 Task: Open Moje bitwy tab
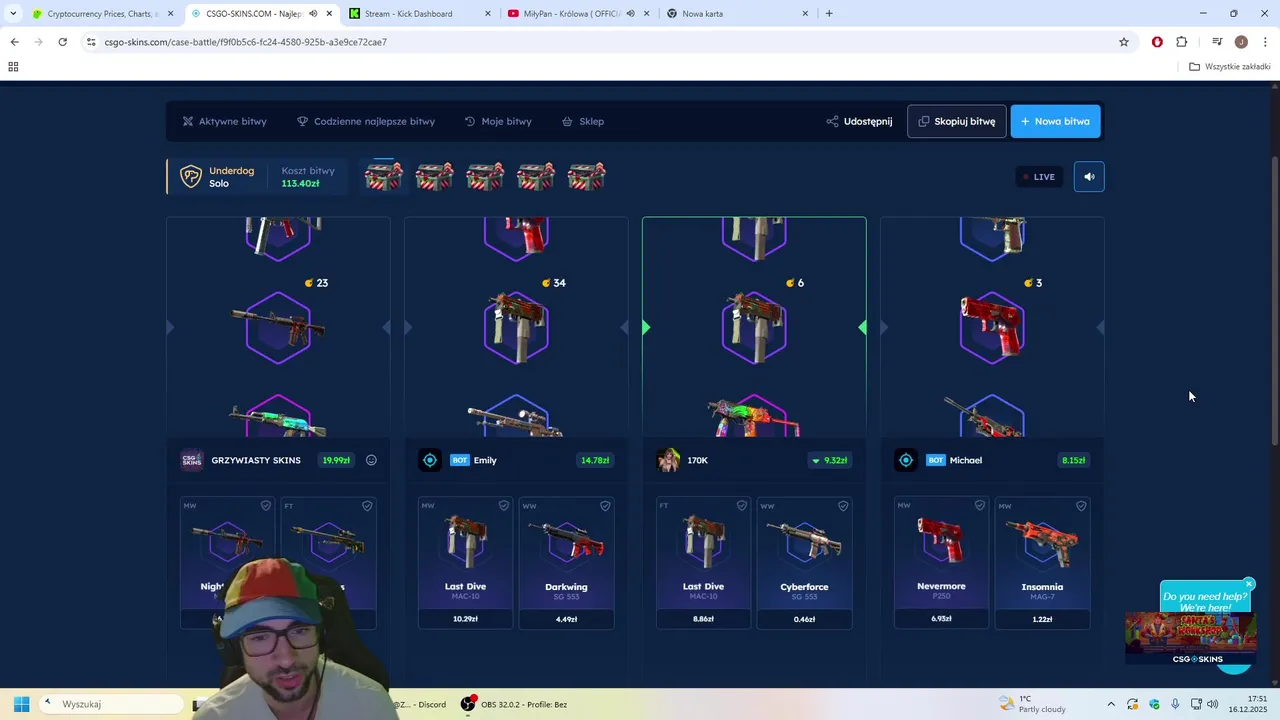click(x=498, y=121)
